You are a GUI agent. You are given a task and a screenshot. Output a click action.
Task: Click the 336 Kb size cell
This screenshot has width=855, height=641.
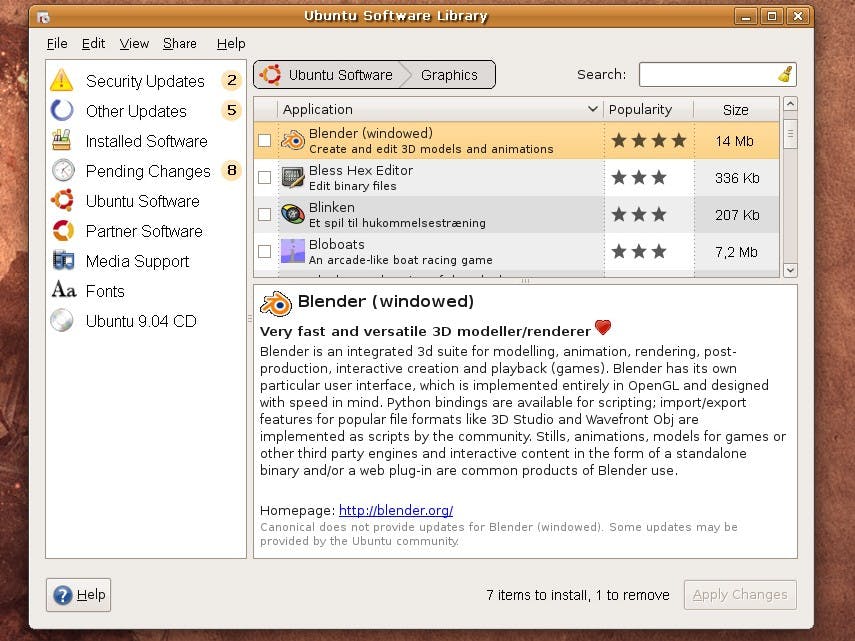click(737, 178)
